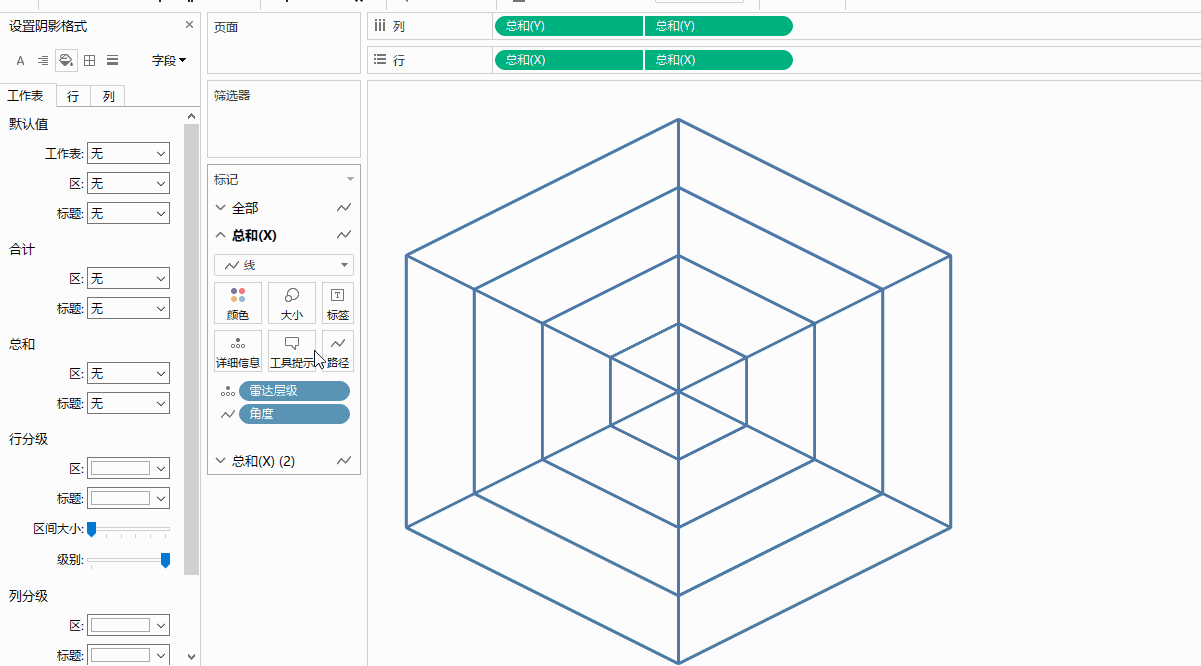
Task: Click the 列分级 section heading
Action: [28, 596]
